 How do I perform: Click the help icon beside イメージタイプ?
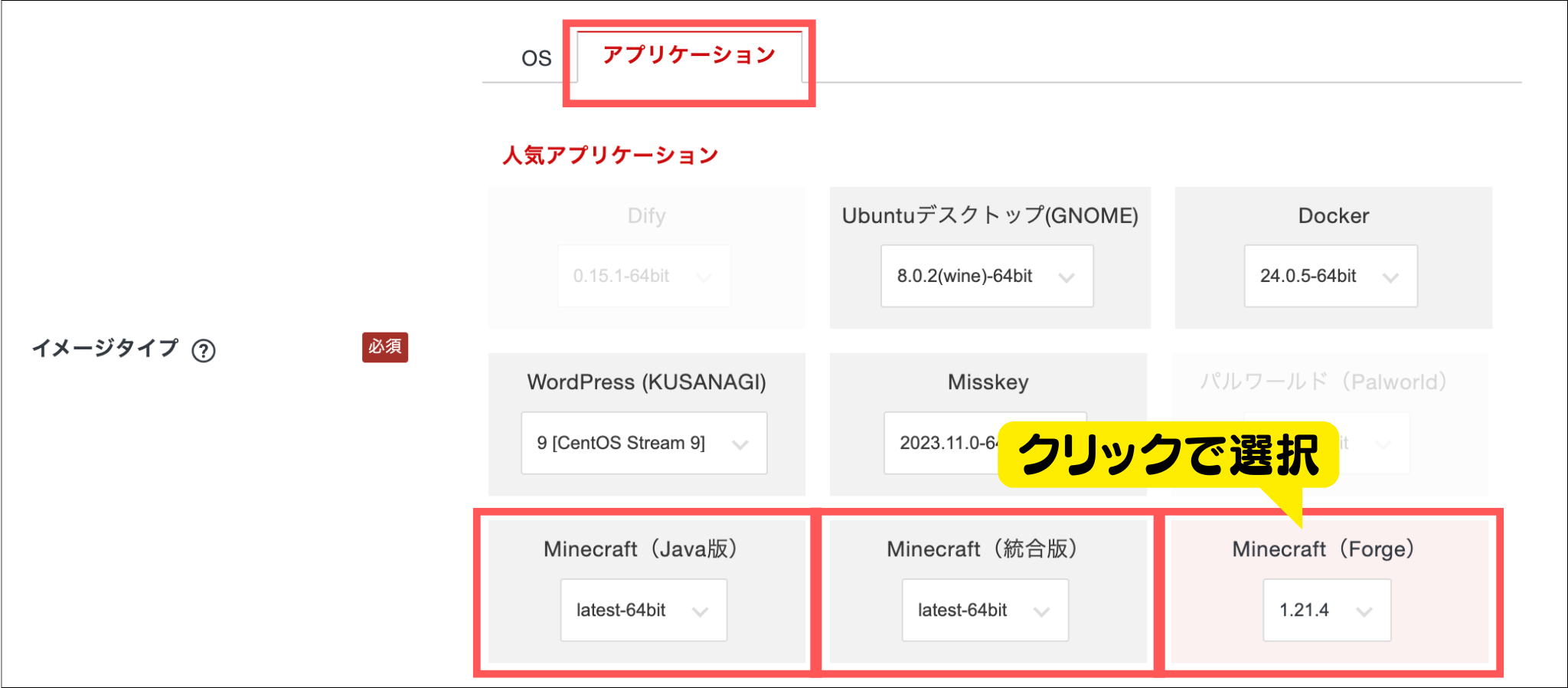point(204,351)
